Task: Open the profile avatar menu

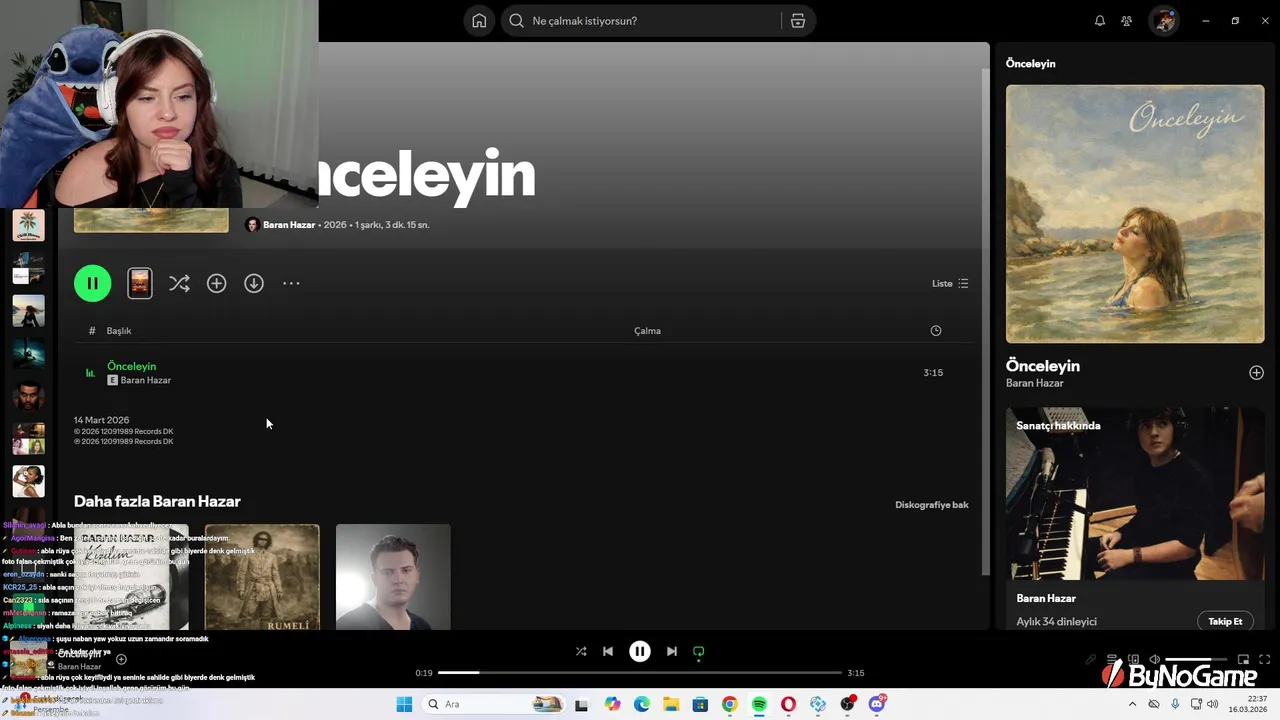Action: point(1164,21)
